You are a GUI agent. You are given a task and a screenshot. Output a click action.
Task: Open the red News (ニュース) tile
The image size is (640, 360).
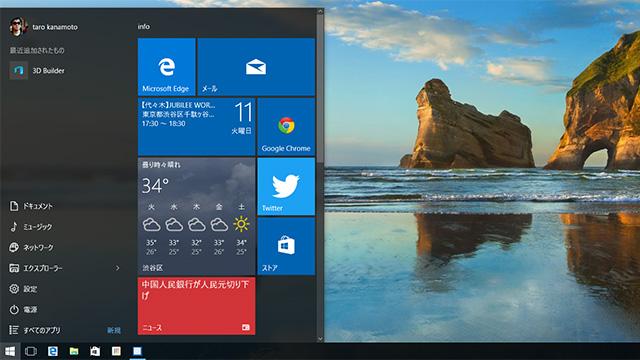[197, 306]
